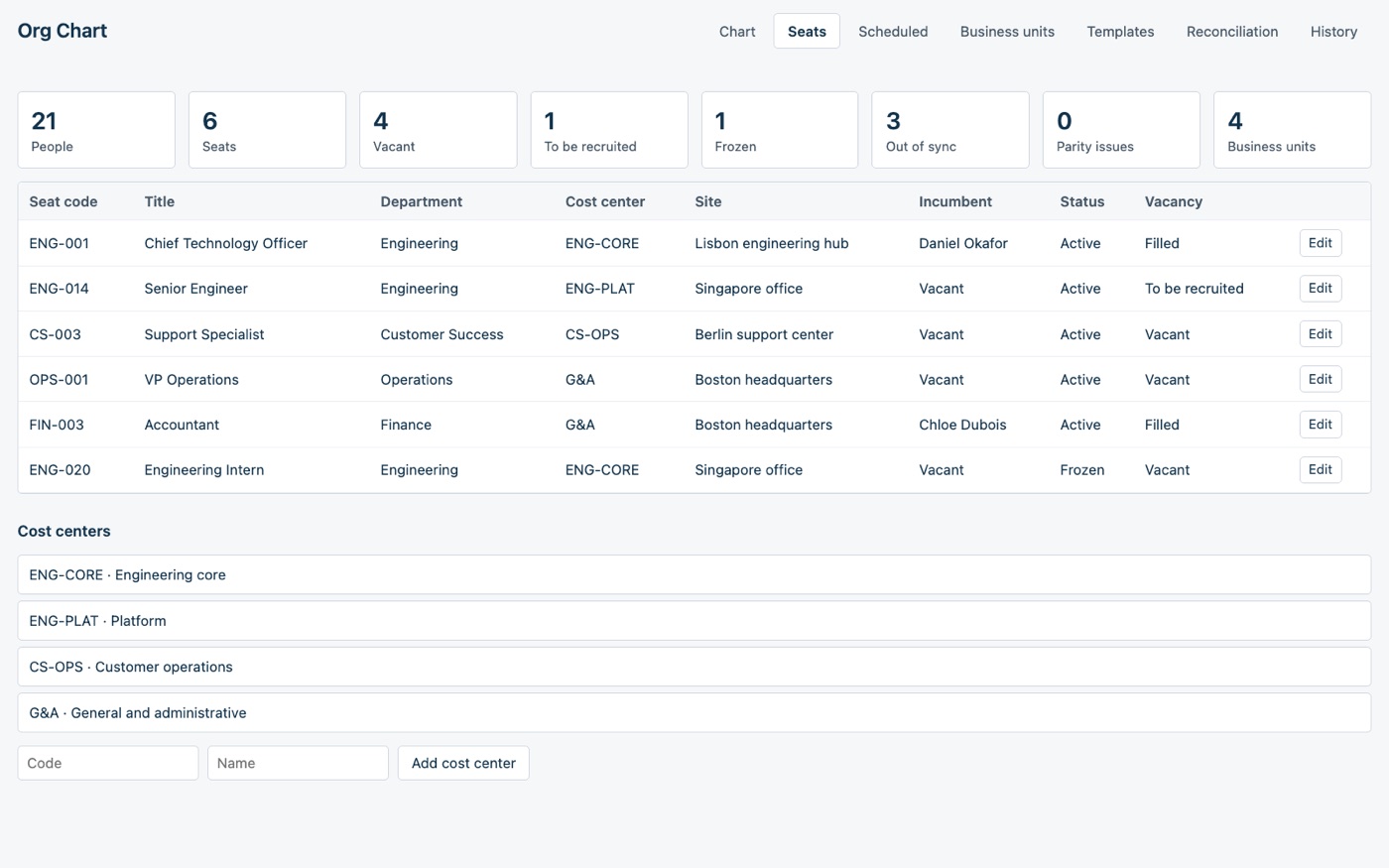Click the People summary card
The image size is (1389, 868).
tap(96, 130)
